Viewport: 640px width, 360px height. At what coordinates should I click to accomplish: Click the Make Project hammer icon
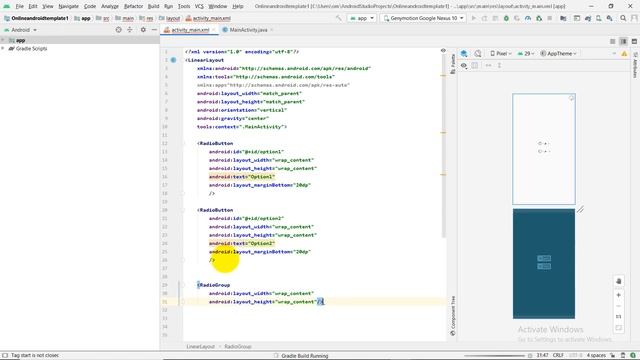click(338, 18)
